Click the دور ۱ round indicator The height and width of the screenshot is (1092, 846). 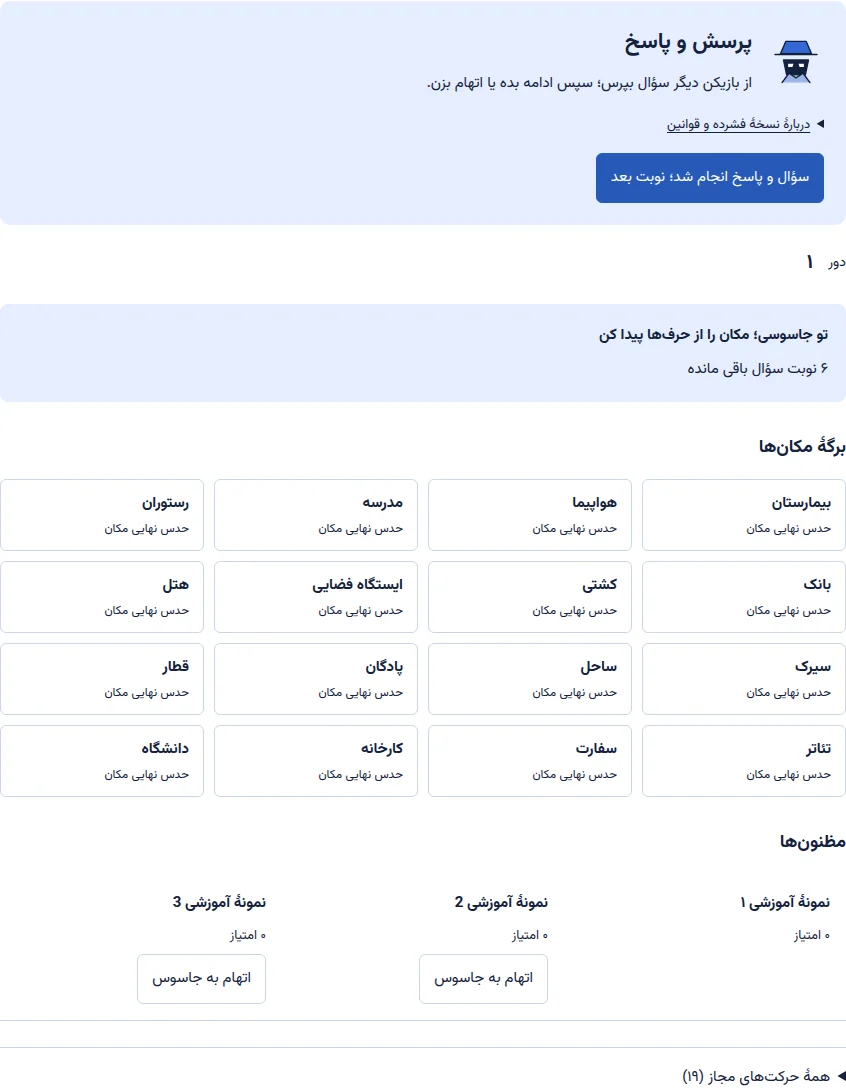826,263
